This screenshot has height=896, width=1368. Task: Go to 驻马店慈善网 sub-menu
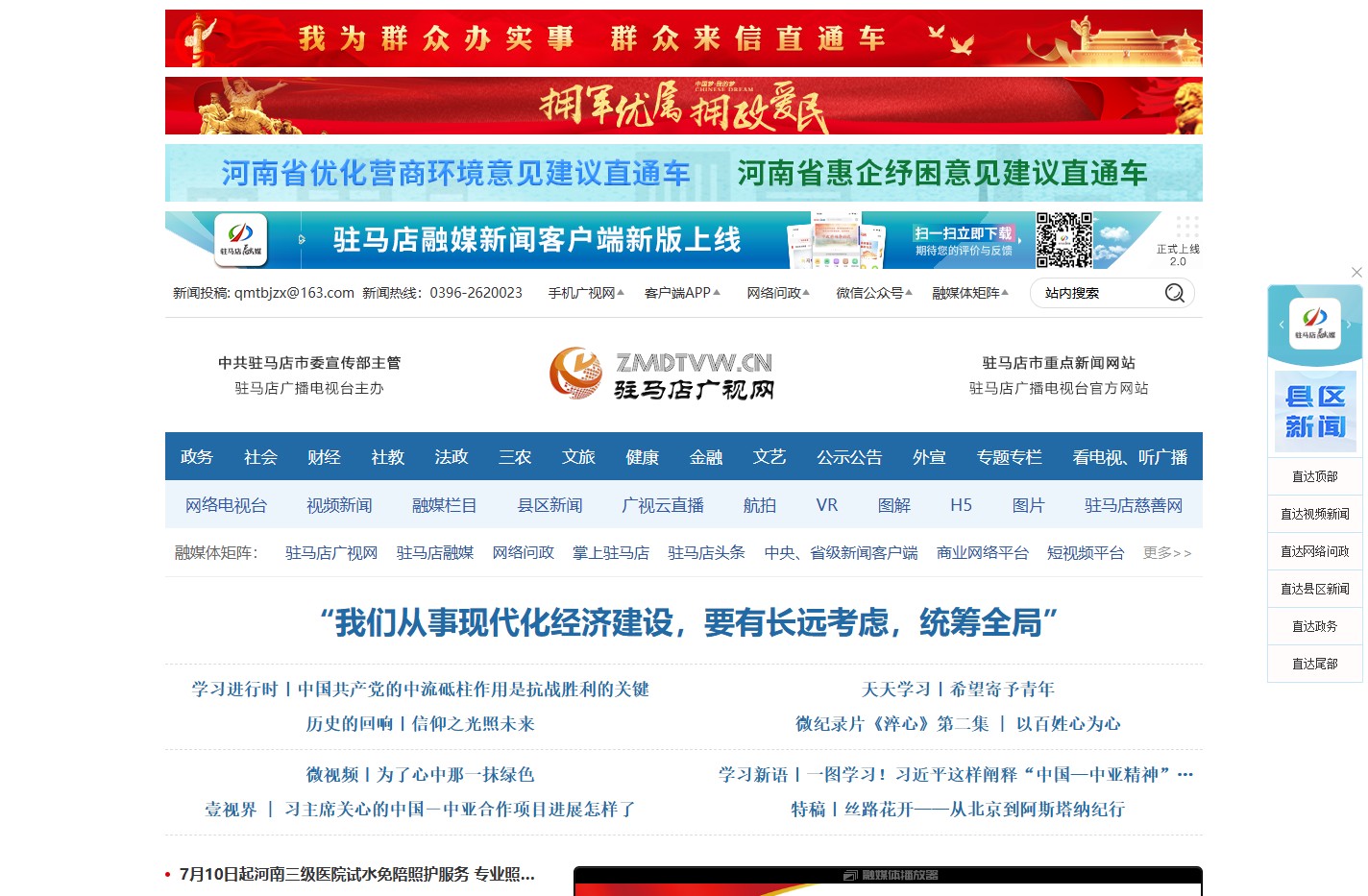[1134, 505]
